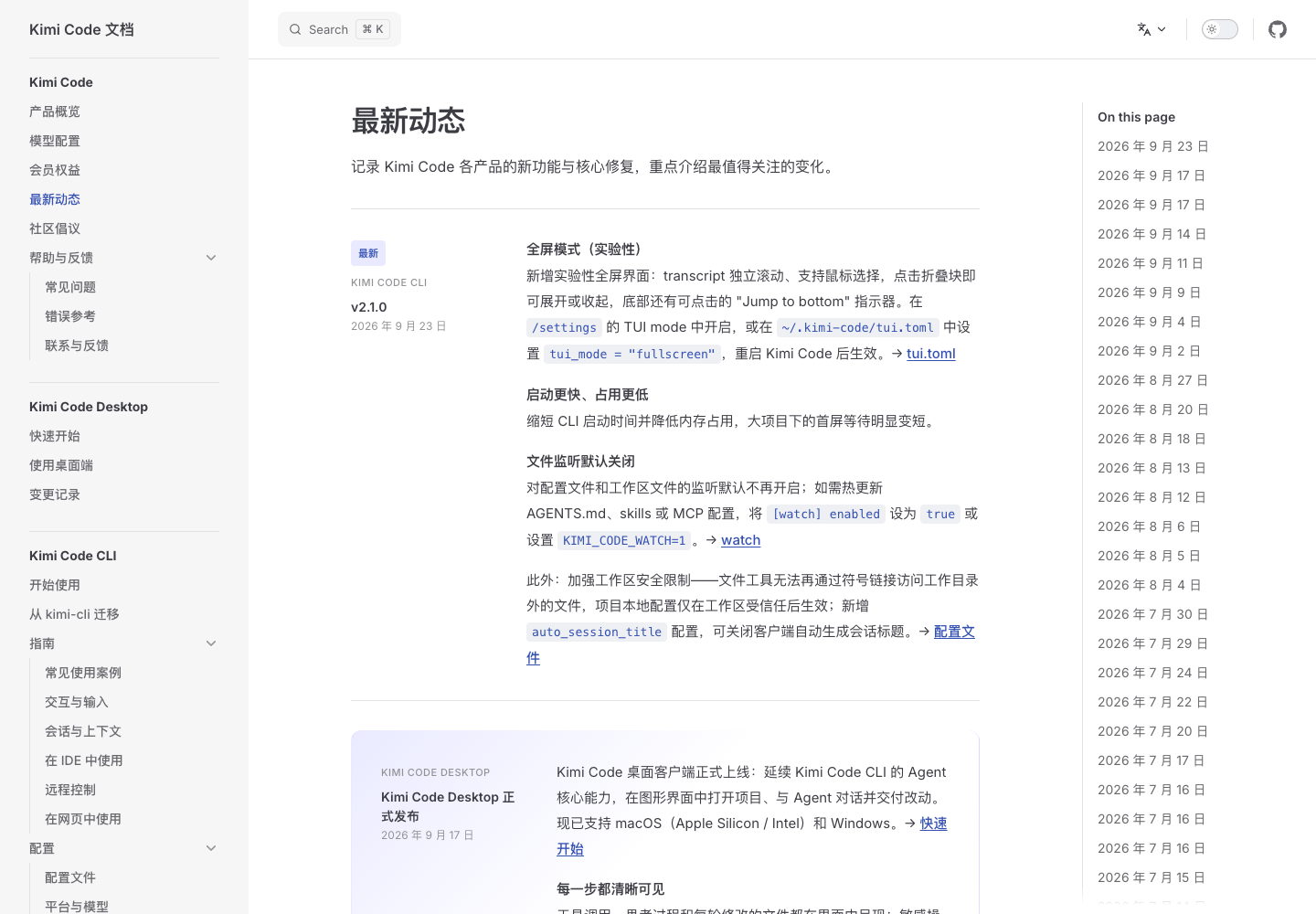Open 常见问题 under help section
This screenshot has width=1316, height=914.
[70, 287]
